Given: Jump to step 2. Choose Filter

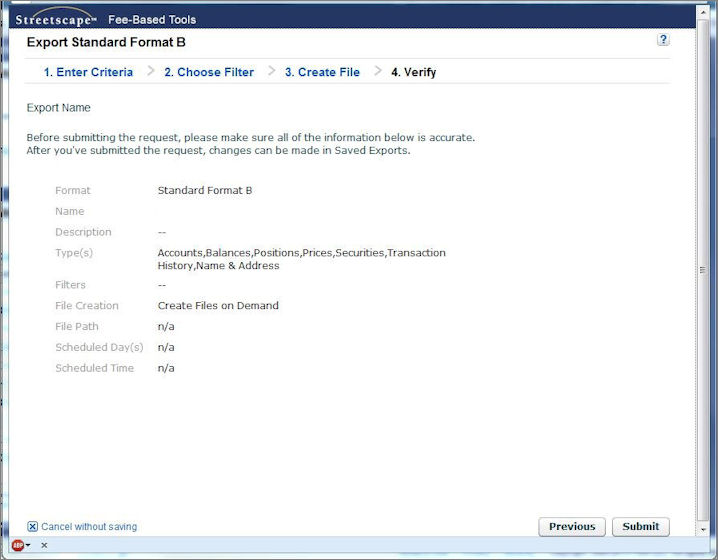Looking at the screenshot, I should [208, 72].
